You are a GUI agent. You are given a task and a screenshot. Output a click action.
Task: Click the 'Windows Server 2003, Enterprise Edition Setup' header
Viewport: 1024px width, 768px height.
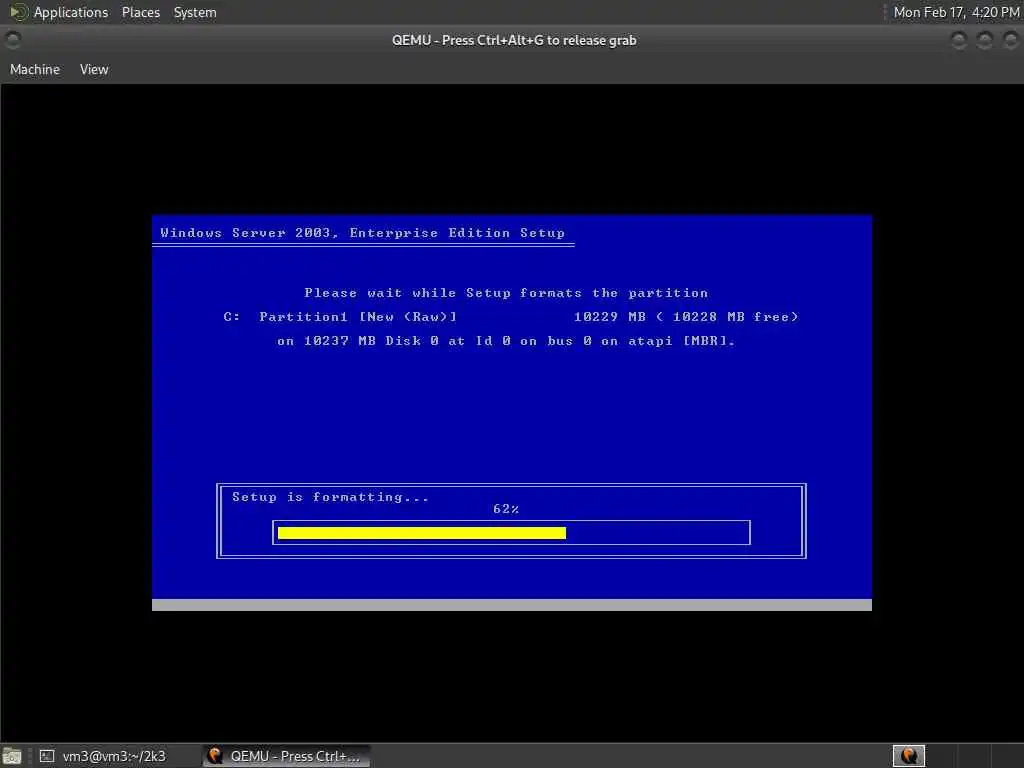(362, 233)
